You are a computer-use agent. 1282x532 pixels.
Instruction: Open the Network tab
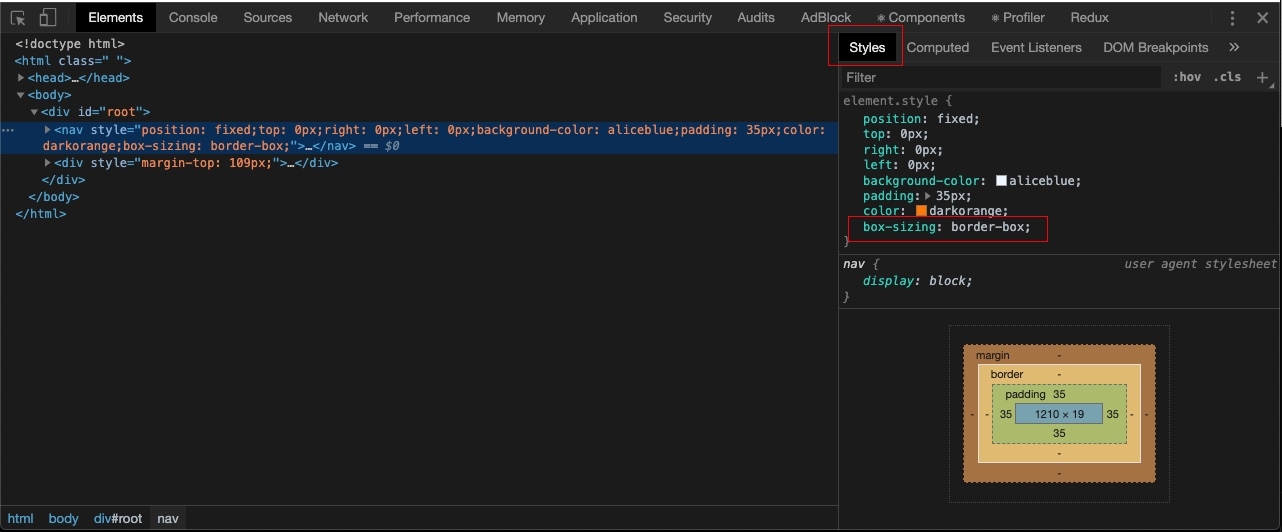pos(343,17)
